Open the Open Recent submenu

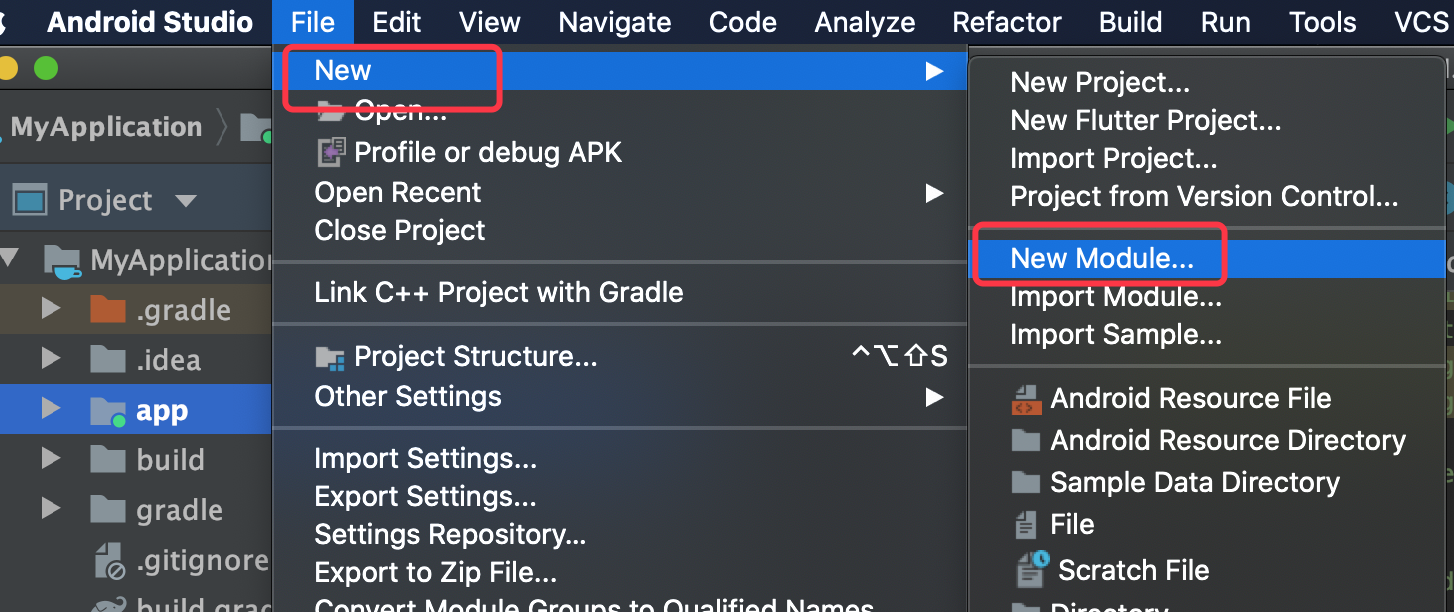398,192
